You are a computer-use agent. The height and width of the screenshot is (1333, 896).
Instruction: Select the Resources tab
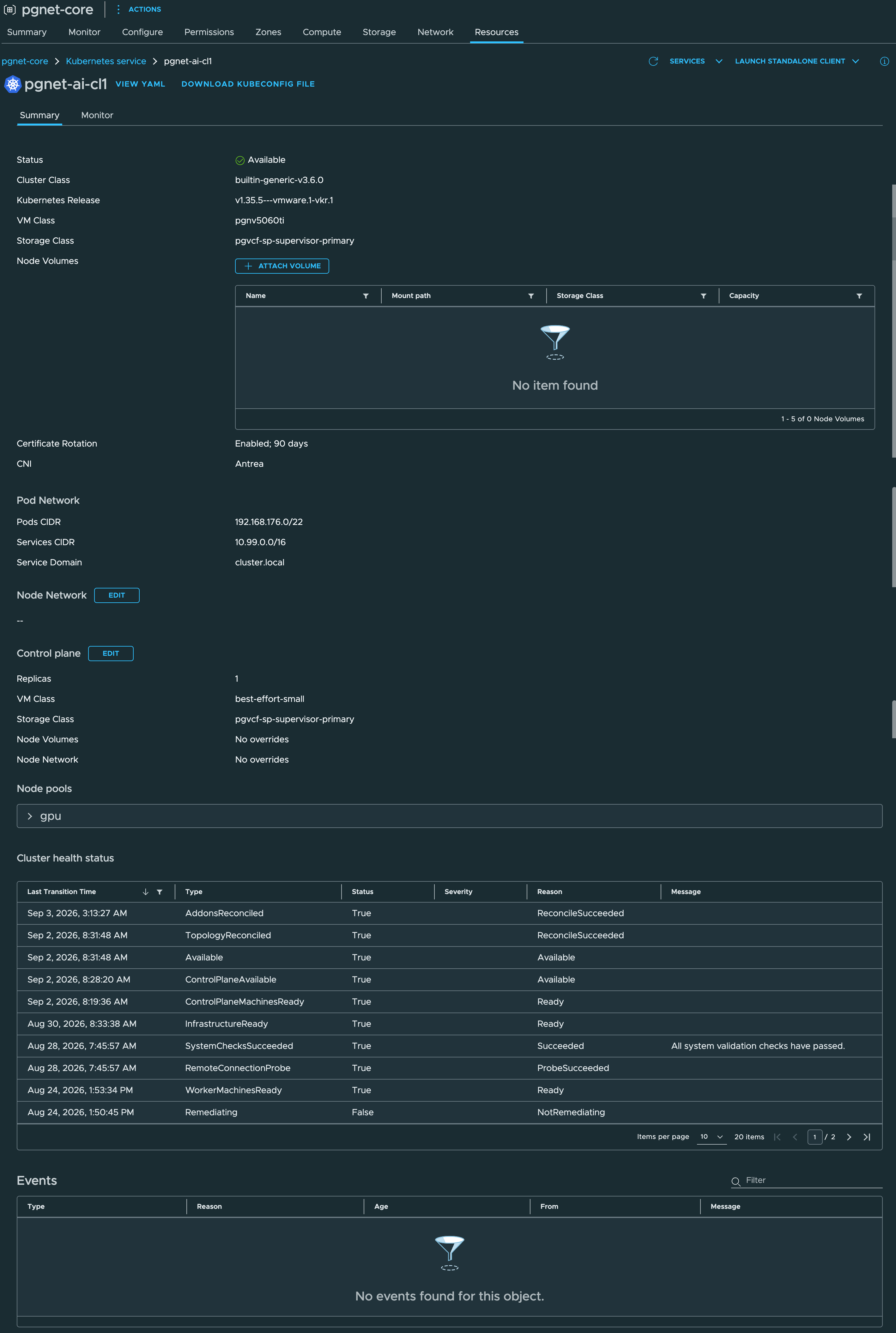point(497,32)
